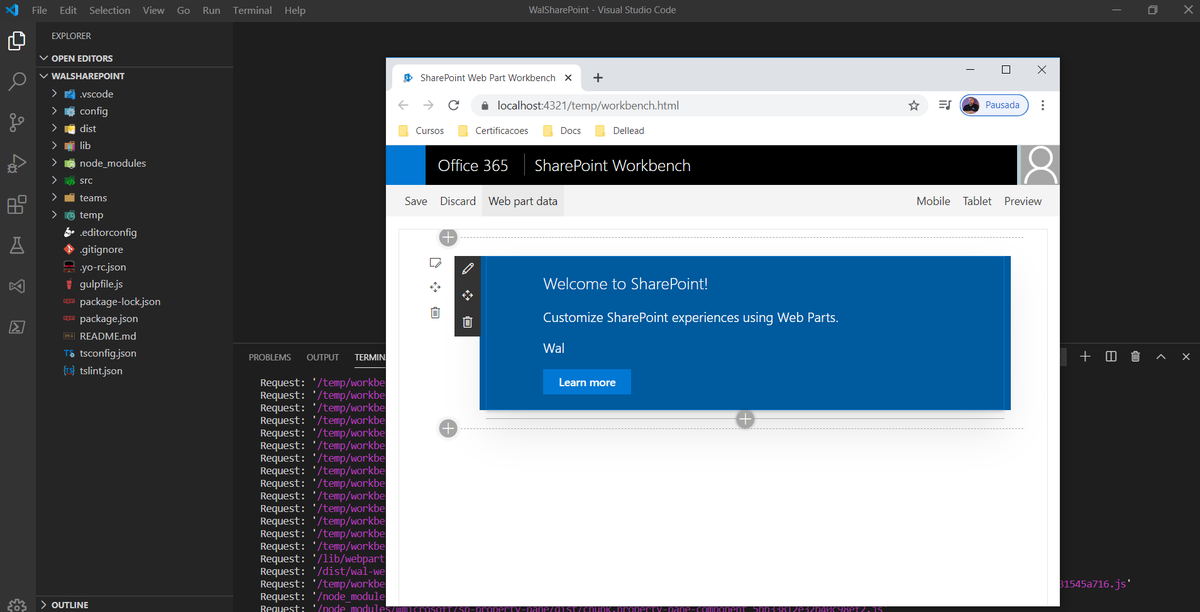Open the Chrome media control icon
The width and height of the screenshot is (1200, 612).
click(945, 105)
